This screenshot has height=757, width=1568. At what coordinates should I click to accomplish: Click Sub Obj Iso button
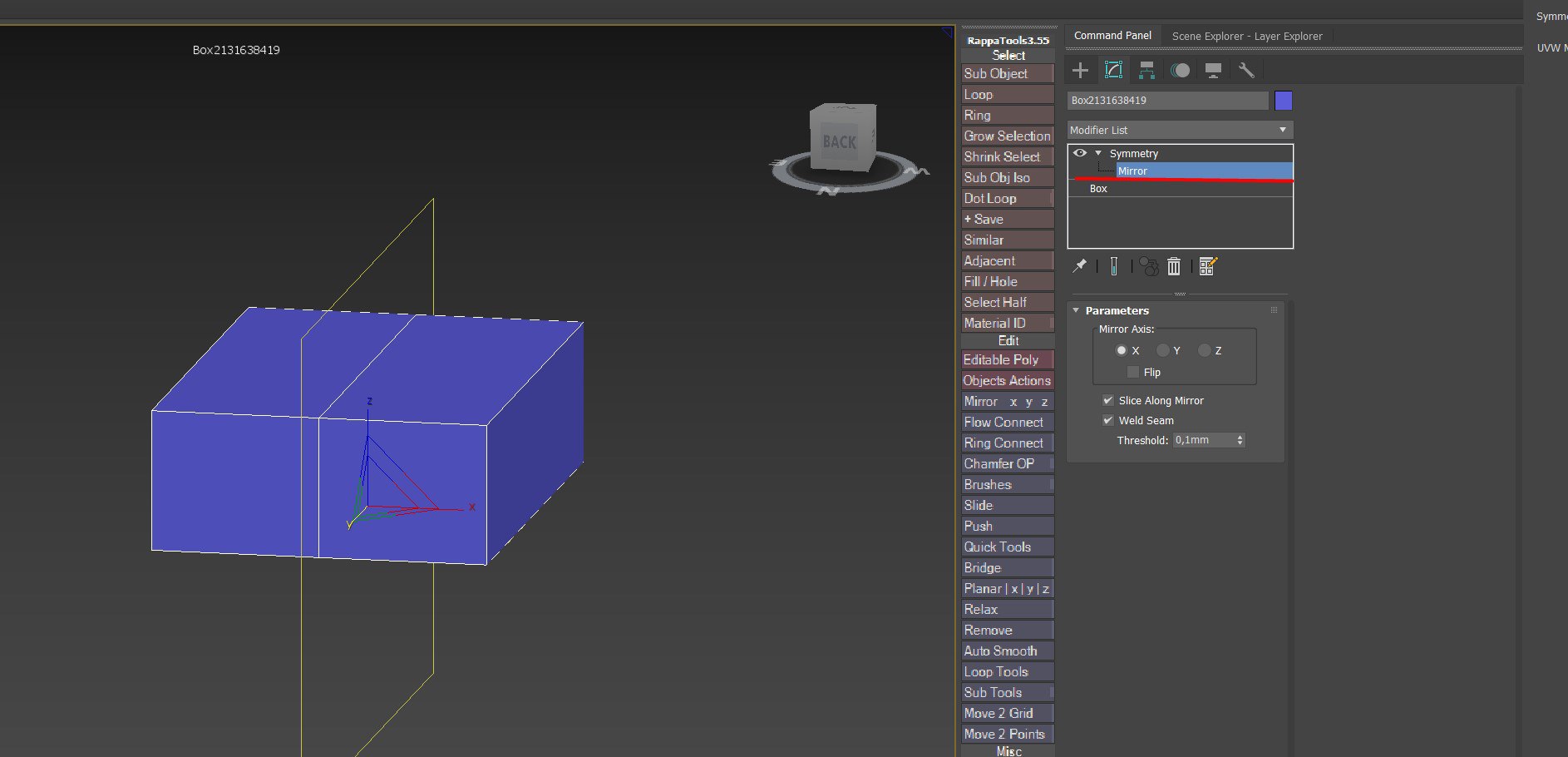click(1008, 177)
